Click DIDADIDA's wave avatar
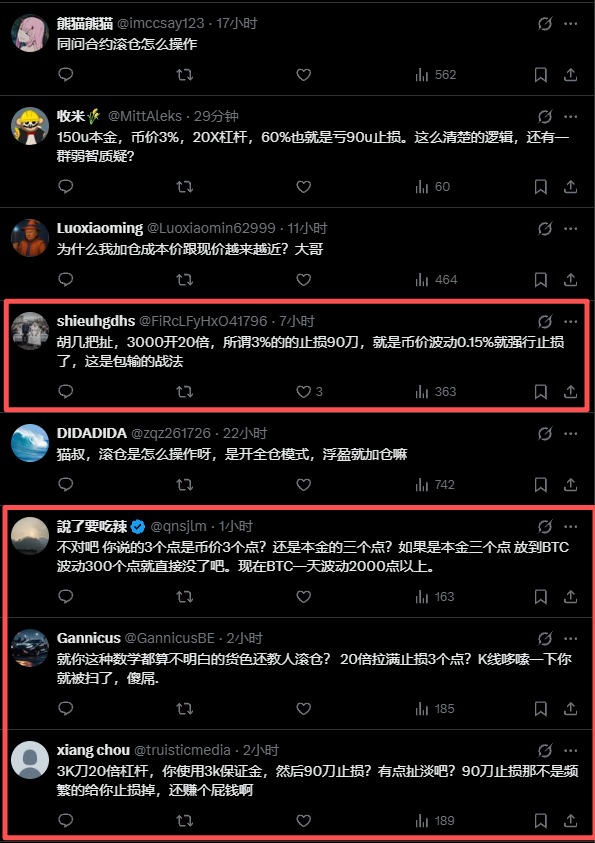Viewport: 595px width, 843px height. (30, 443)
